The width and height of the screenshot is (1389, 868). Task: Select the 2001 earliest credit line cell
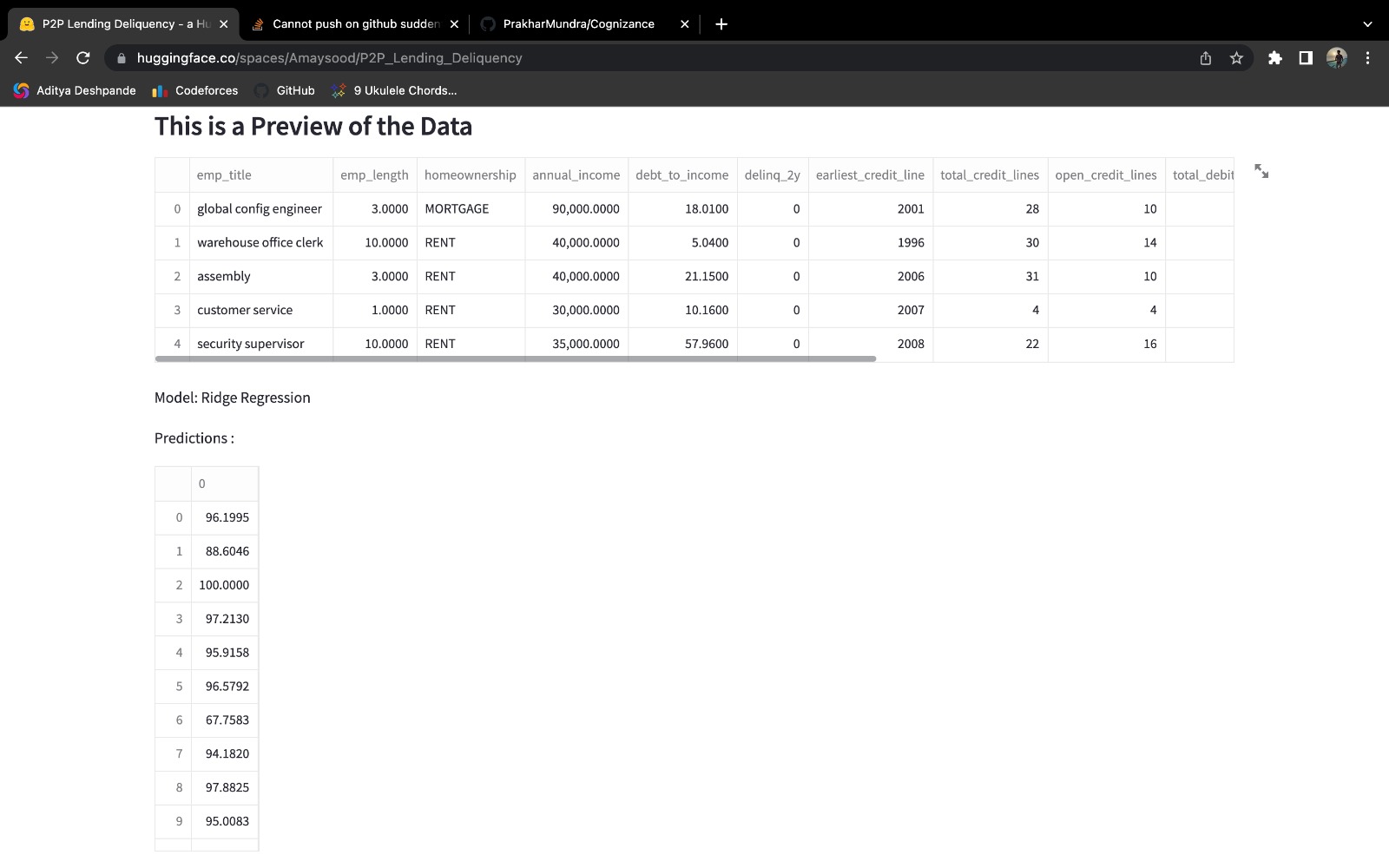tap(871, 209)
